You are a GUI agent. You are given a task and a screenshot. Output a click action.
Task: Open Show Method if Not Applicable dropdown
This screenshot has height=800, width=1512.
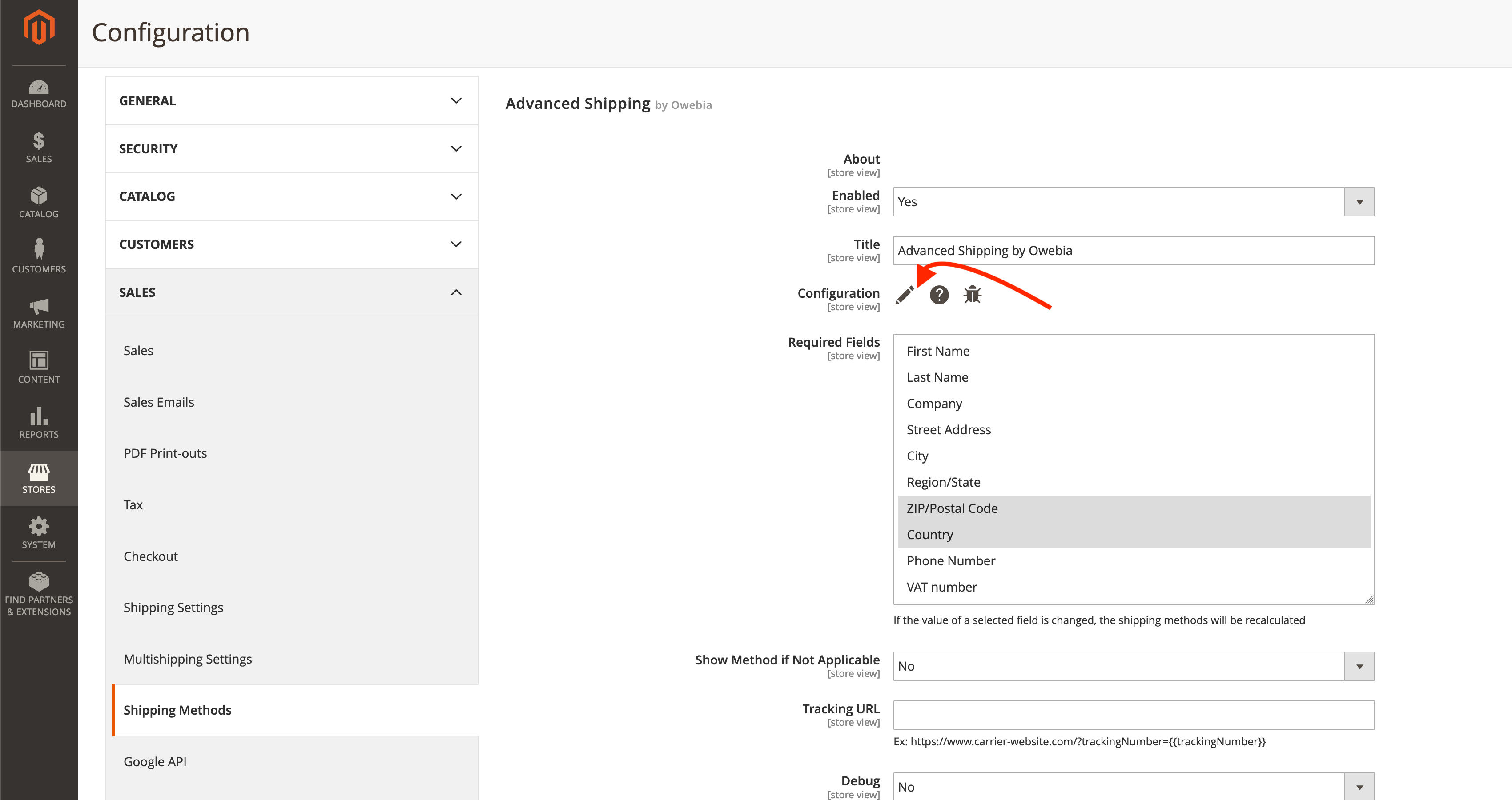click(x=1134, y=666)
